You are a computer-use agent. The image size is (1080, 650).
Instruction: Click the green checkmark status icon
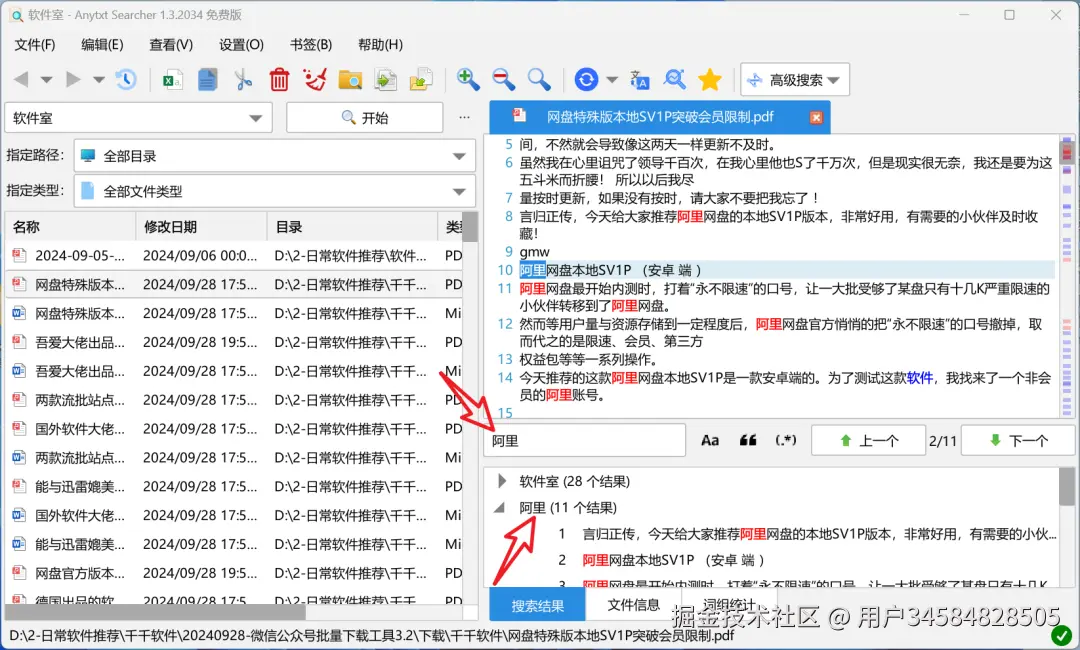pos(1061,635)
